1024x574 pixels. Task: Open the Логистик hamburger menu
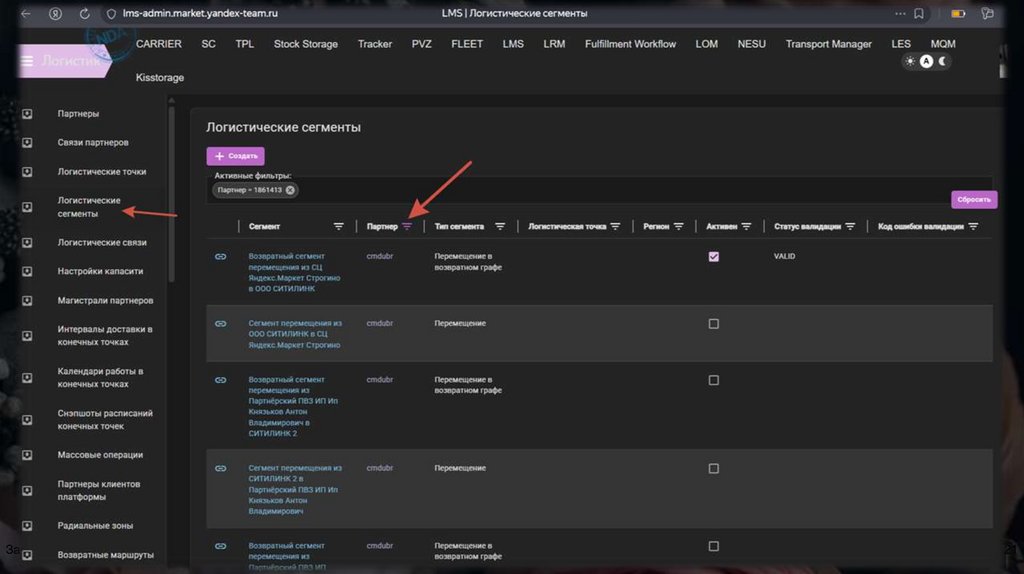[27, 61]
